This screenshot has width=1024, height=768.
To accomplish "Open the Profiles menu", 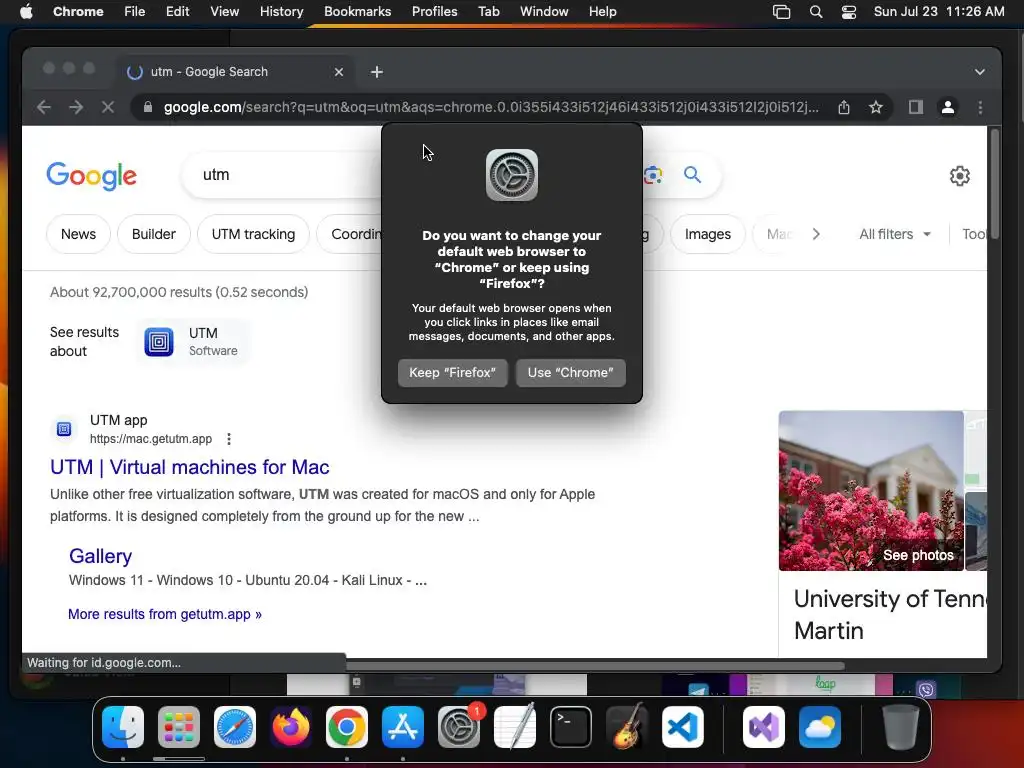I will point(434,11).
